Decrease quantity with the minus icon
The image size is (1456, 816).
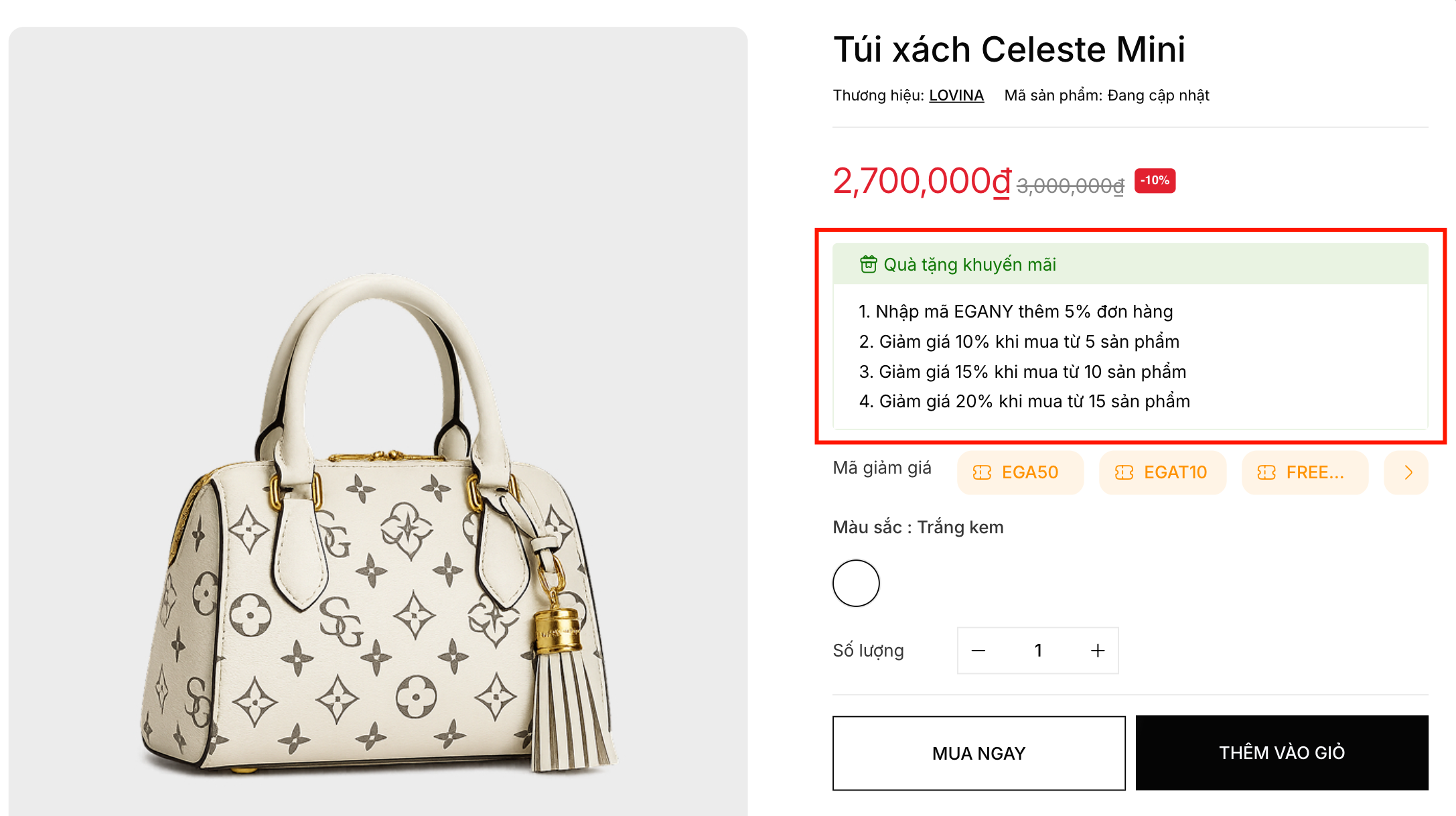pyautogui.click(x=978, y=651)
